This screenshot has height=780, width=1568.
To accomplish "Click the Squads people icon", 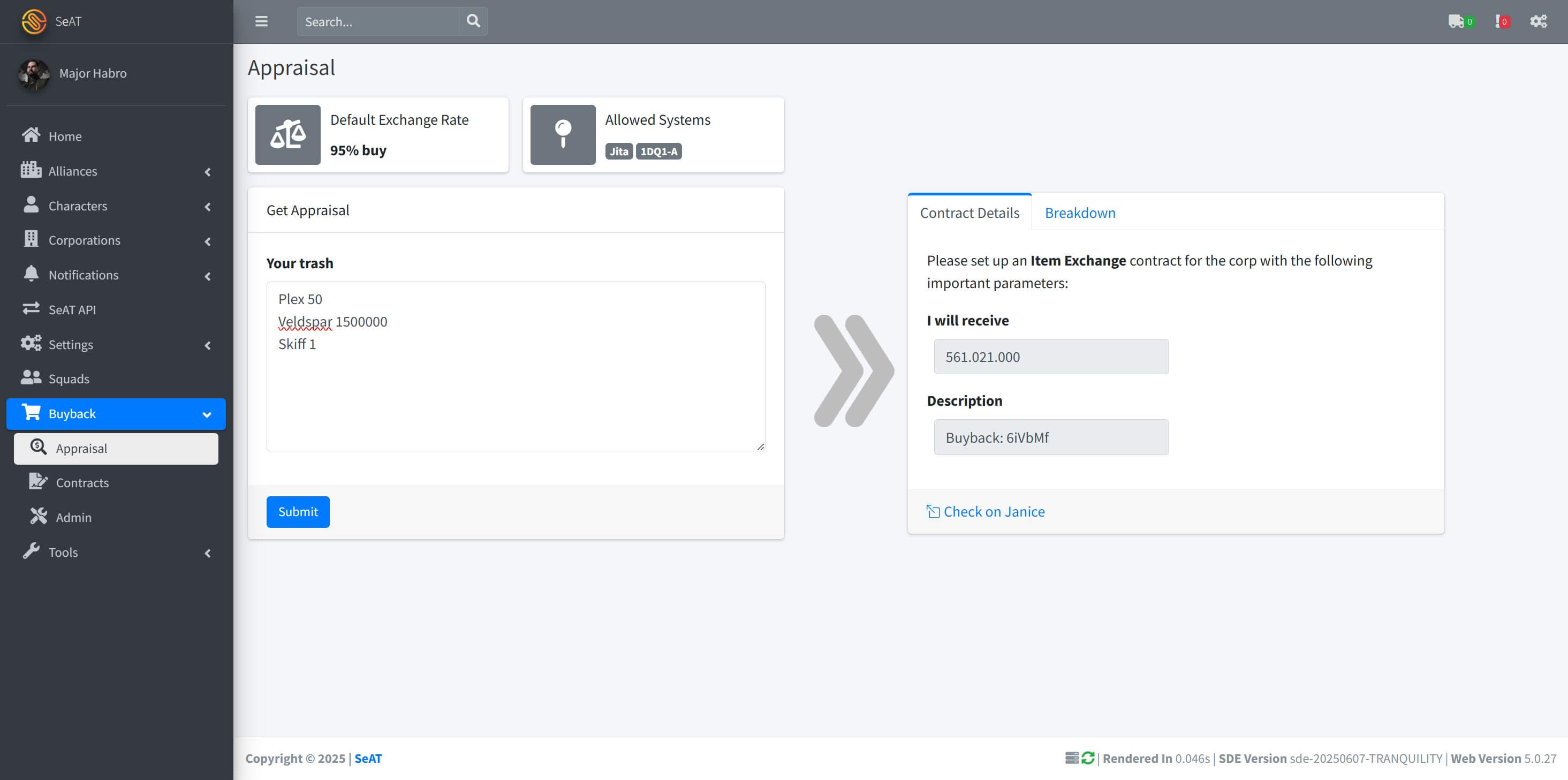I will click(31, 378).
